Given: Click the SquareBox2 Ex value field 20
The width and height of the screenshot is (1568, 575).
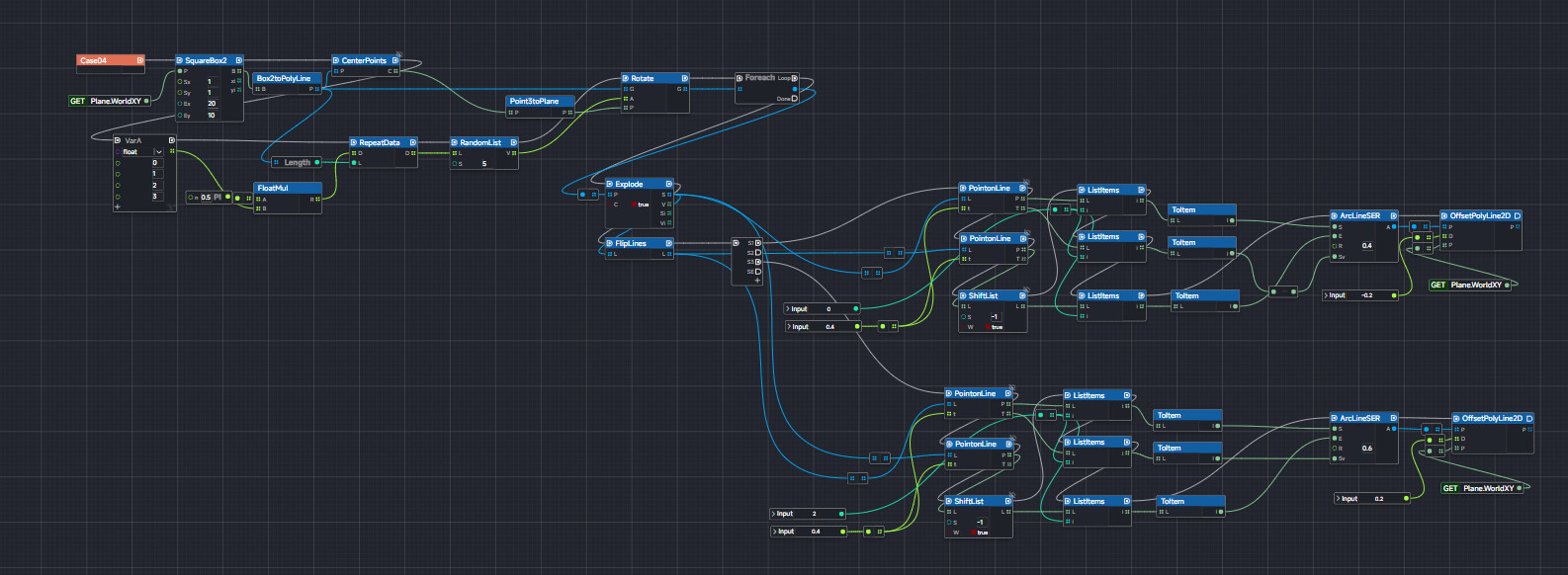Looking at the screenshot, I should coord(212,104).
